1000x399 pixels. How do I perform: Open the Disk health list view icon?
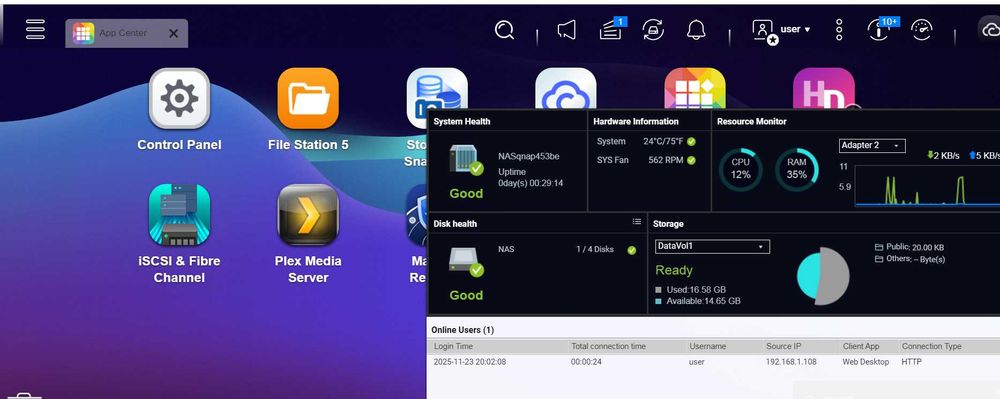(636, 222)
